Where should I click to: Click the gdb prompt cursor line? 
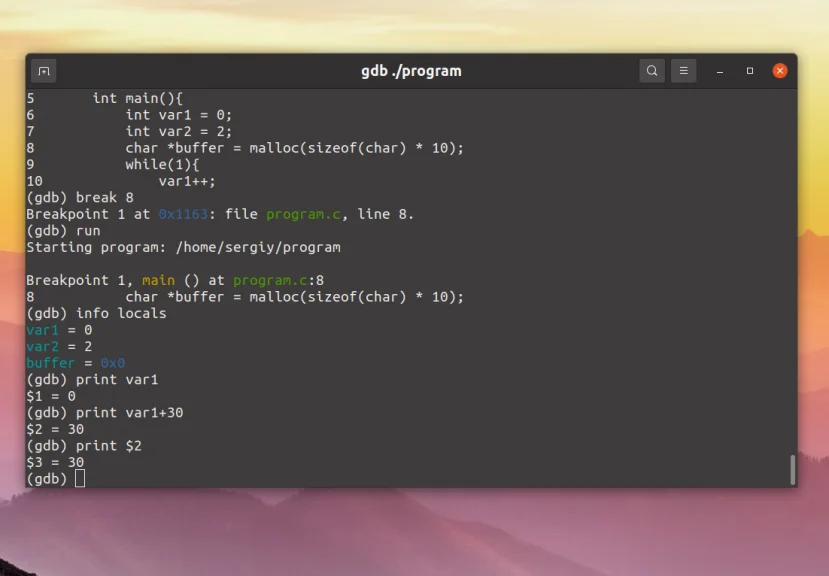click(x=56, y=479)
